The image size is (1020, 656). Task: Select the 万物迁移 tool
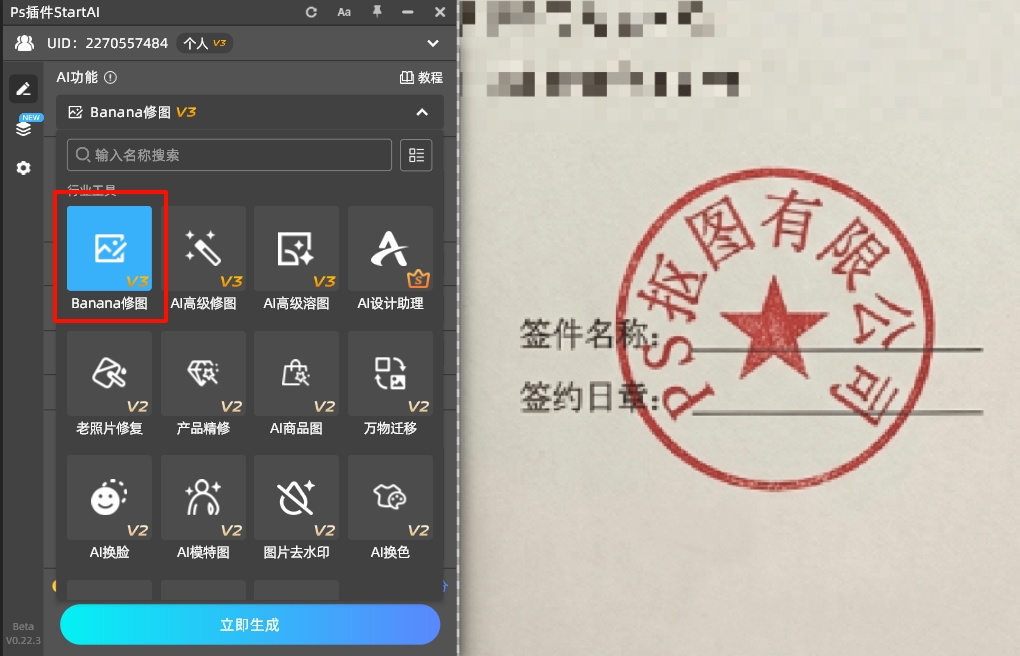[x=389, y=374]
